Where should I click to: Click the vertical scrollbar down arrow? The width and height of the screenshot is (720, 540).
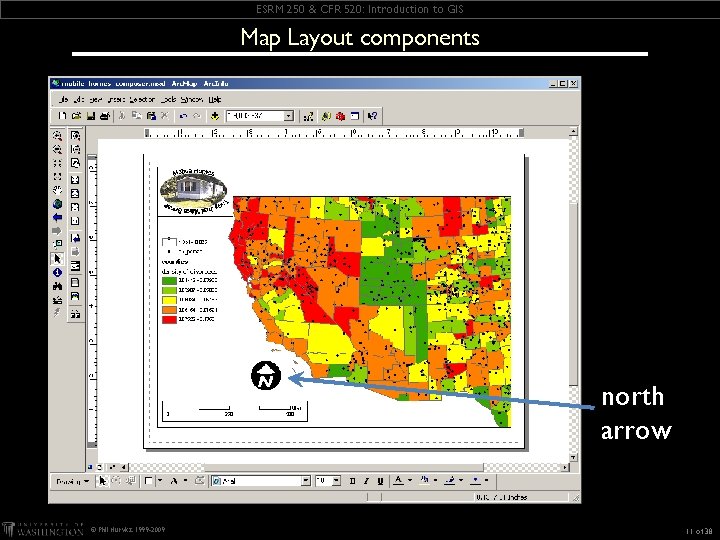573,458
